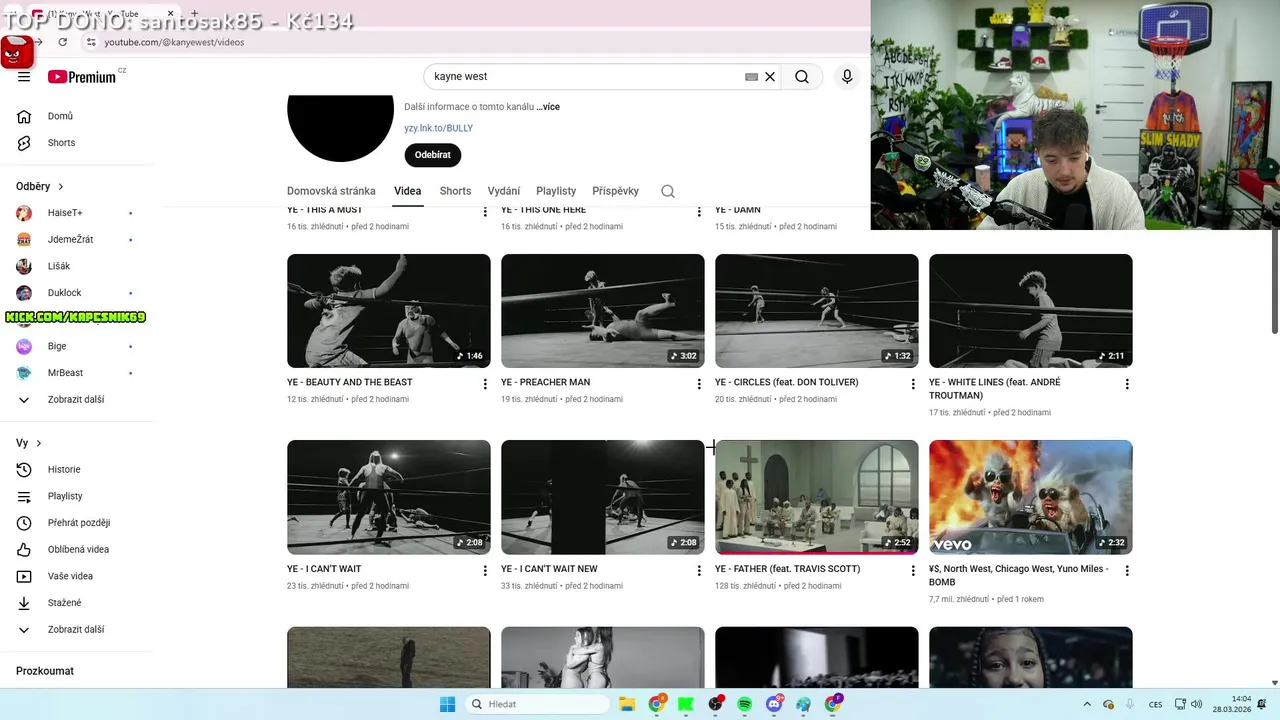Open options menu for THIS A MUST
Screen dimensions: 1280x720
[485, 212]
